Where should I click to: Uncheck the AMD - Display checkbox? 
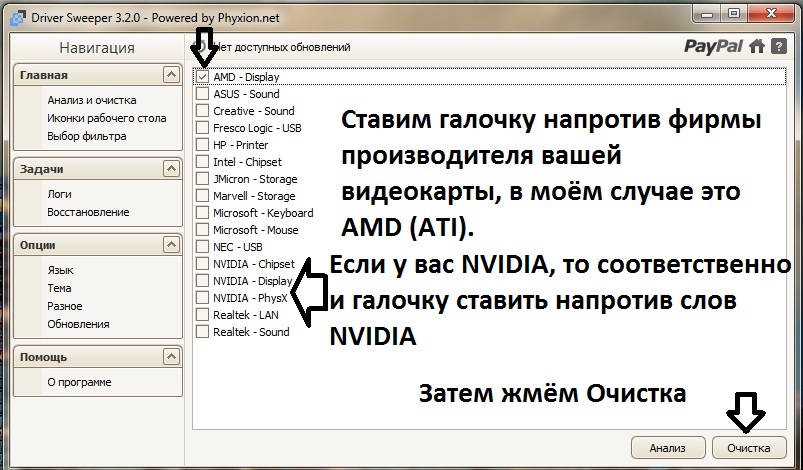coord(203,77)
